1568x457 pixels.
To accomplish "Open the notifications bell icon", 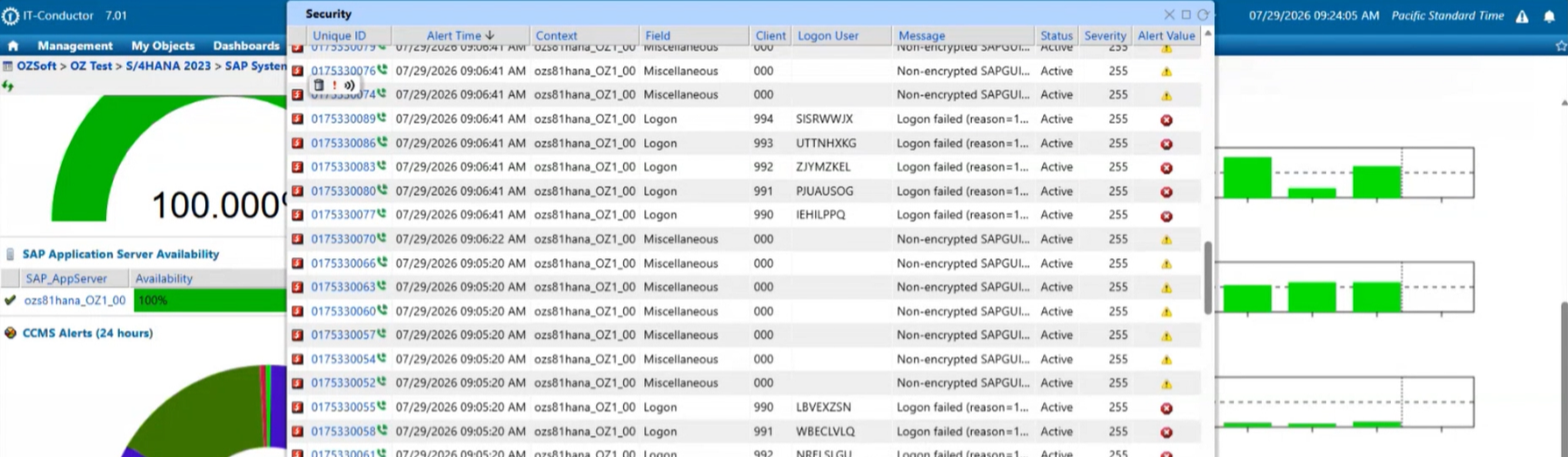I will 1550,16.
